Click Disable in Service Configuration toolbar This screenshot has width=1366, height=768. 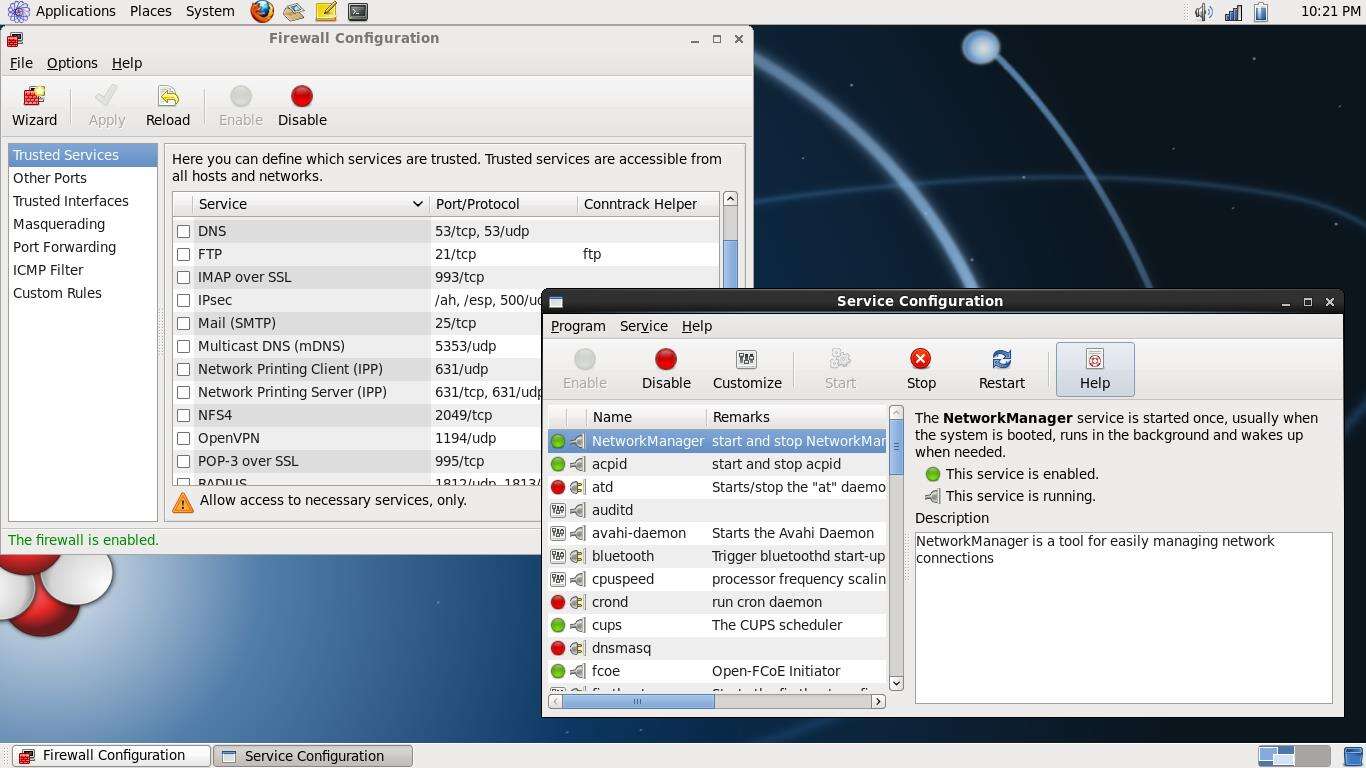pyautogui.click(x=666, y=369)
